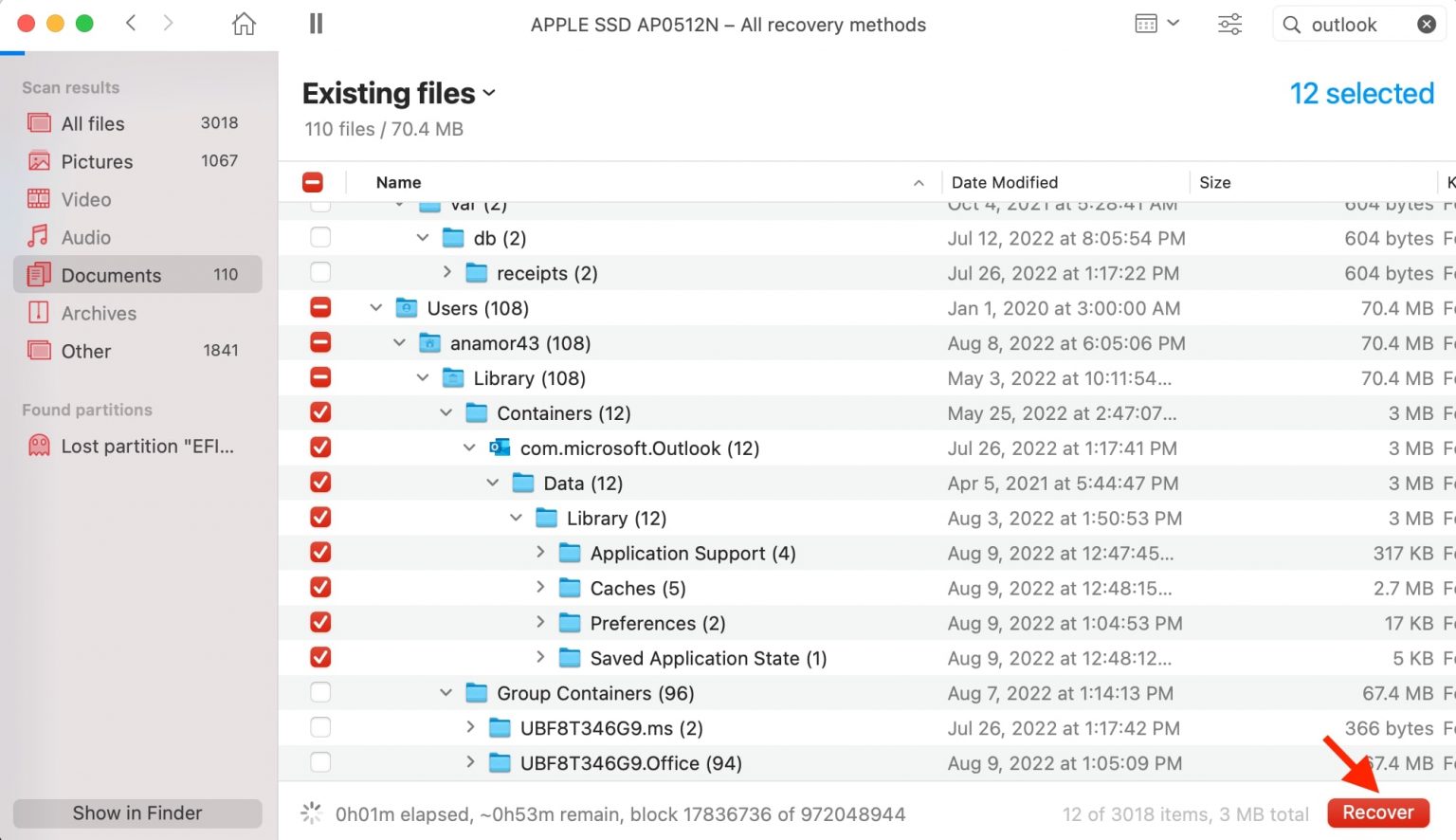Open the filter options icon
Screen dimensions: 1456x840
coord(1229,24)
